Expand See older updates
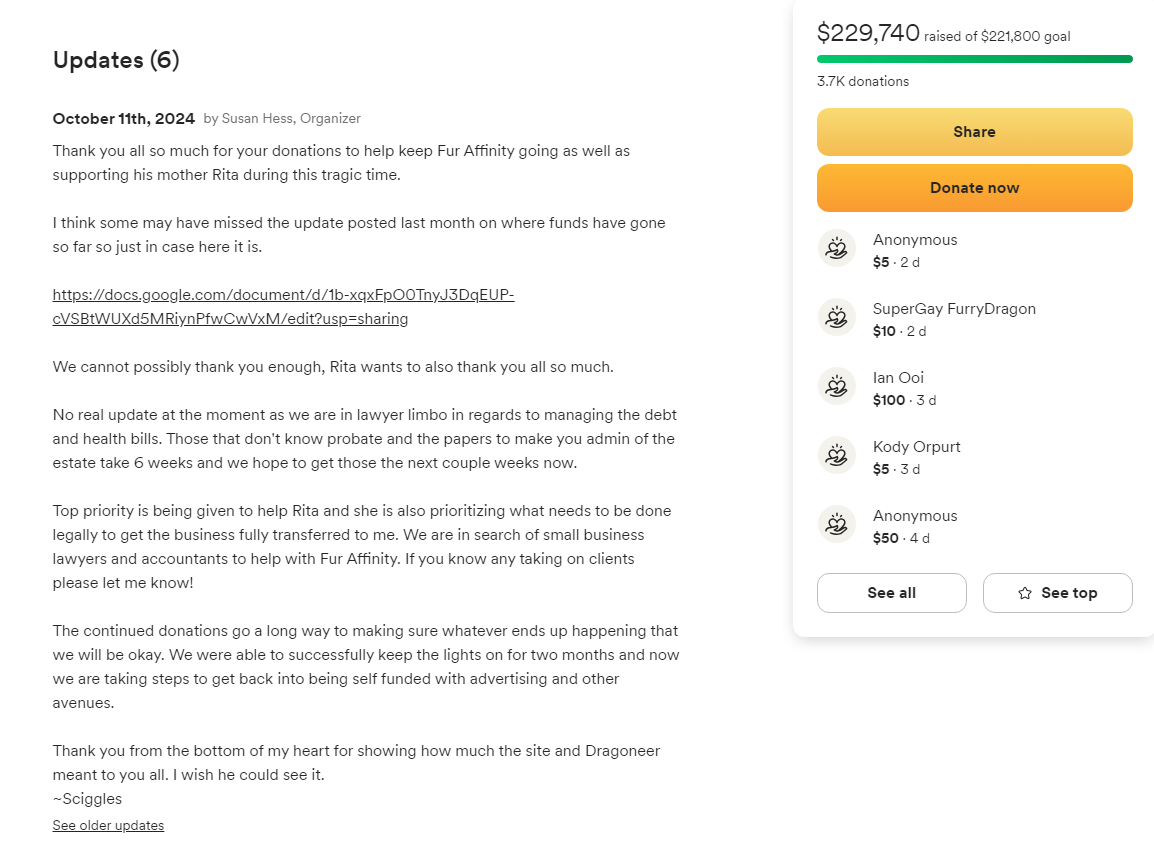The width and height of the screenshot is (1154, 846). (x=108, y=825)
